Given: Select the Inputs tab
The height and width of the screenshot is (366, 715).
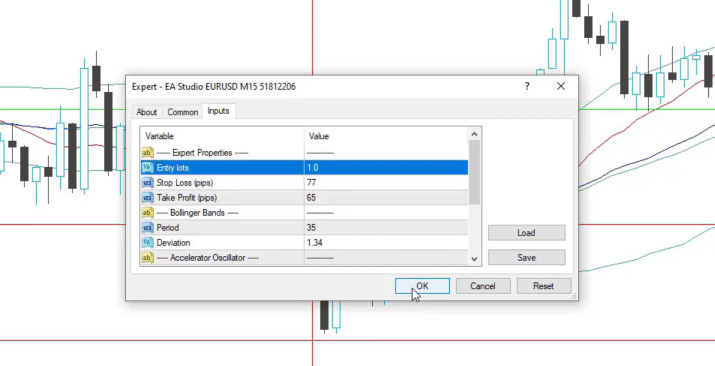Looking at the screenshot, I should [218, 111].
